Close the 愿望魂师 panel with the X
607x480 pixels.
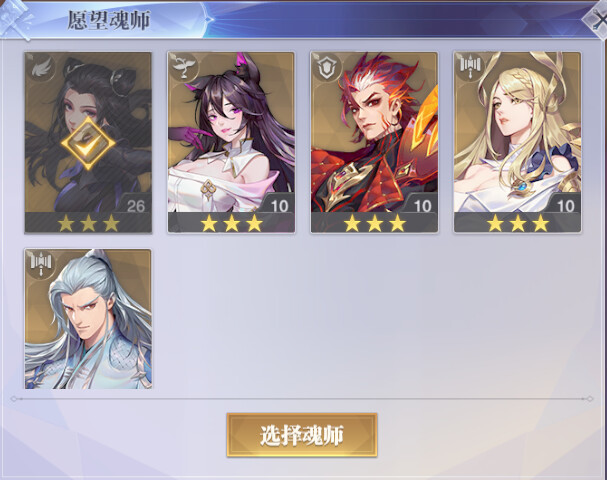(597, 20)
